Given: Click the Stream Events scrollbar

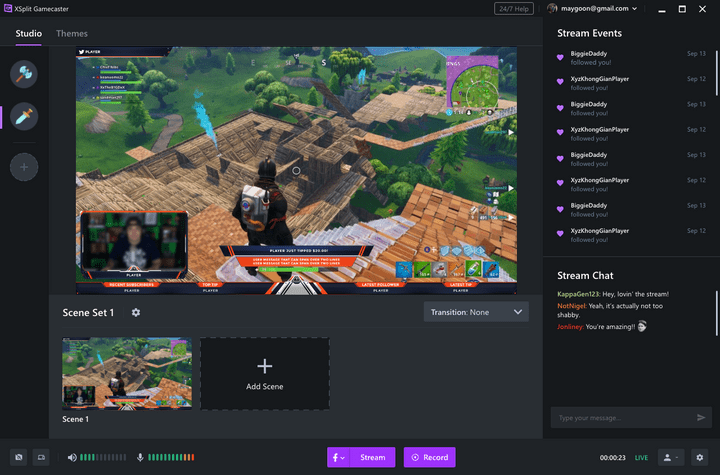Looking at the screenshot, I should coord(717,73).
